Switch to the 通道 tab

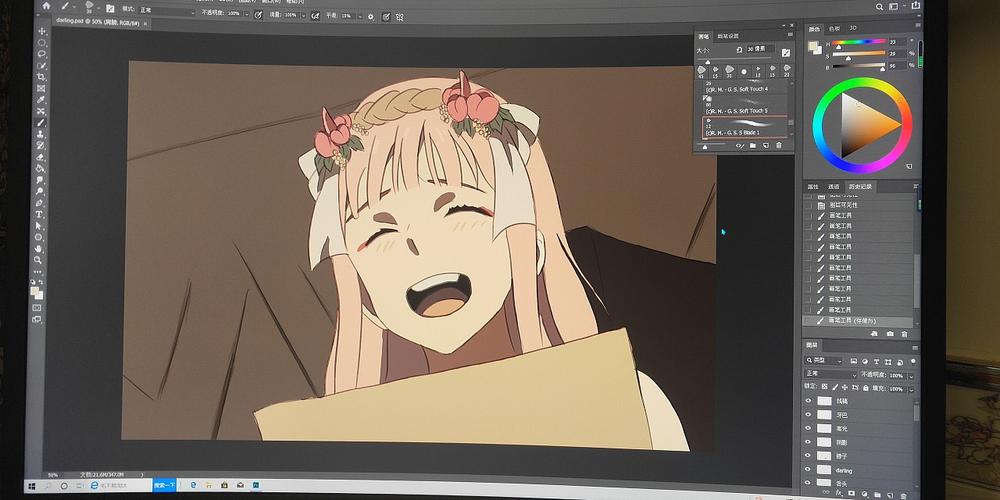pyautogui.click(x=834, y=187)
